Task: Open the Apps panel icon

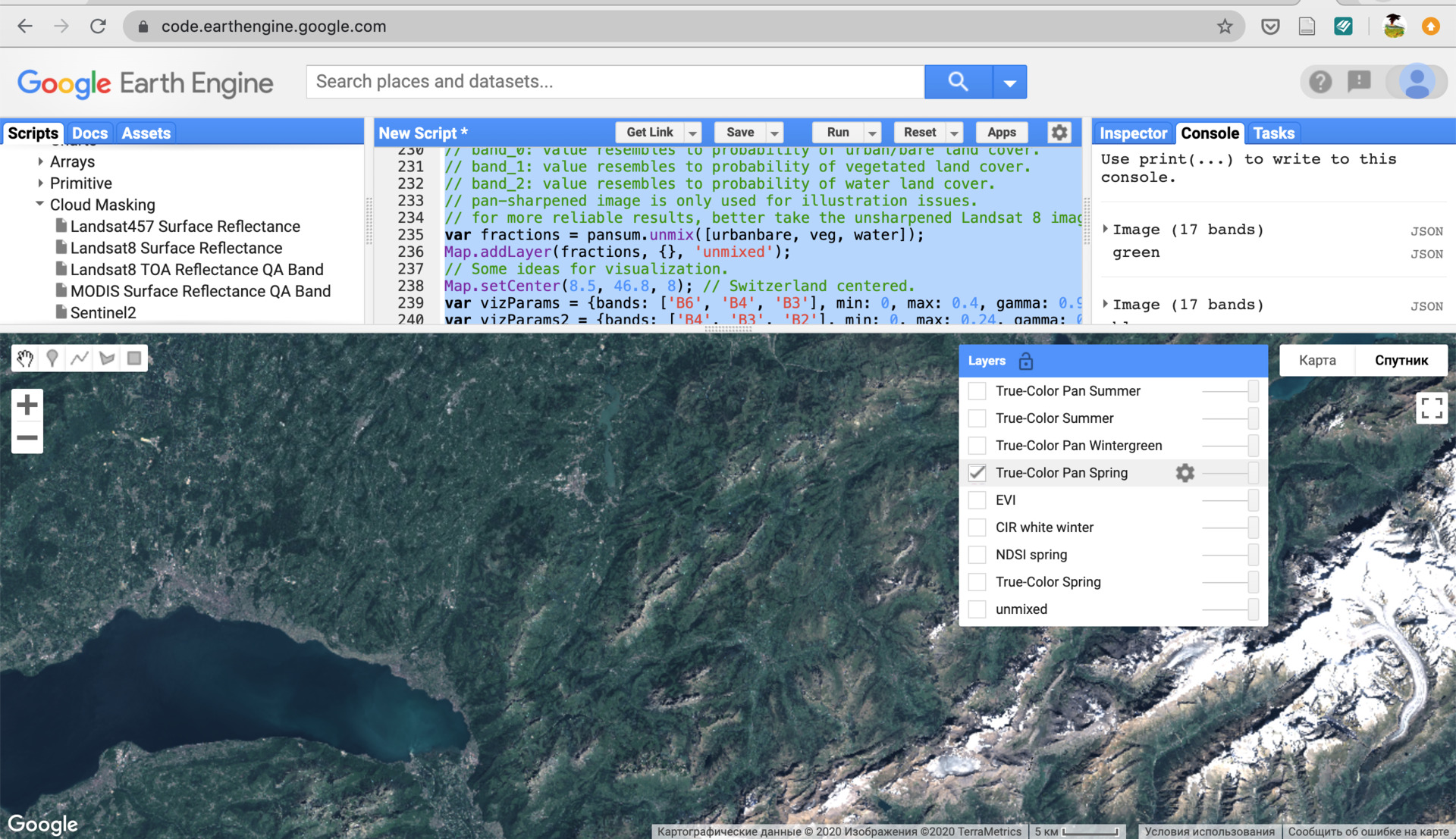Action: [x=1002, y=132]
